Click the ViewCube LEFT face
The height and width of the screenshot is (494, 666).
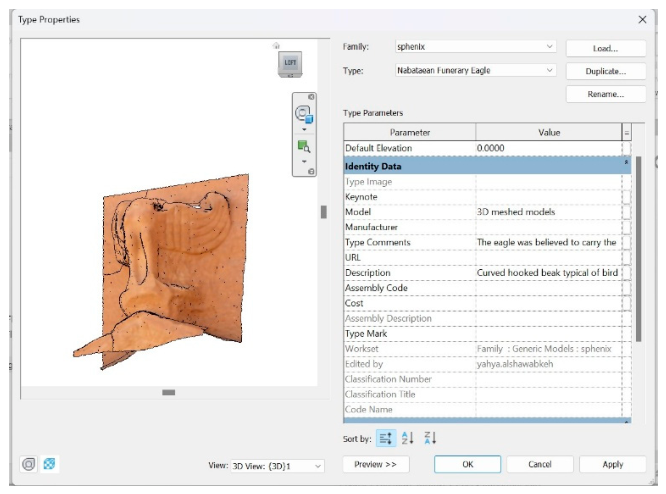click(x=290, y=62)
